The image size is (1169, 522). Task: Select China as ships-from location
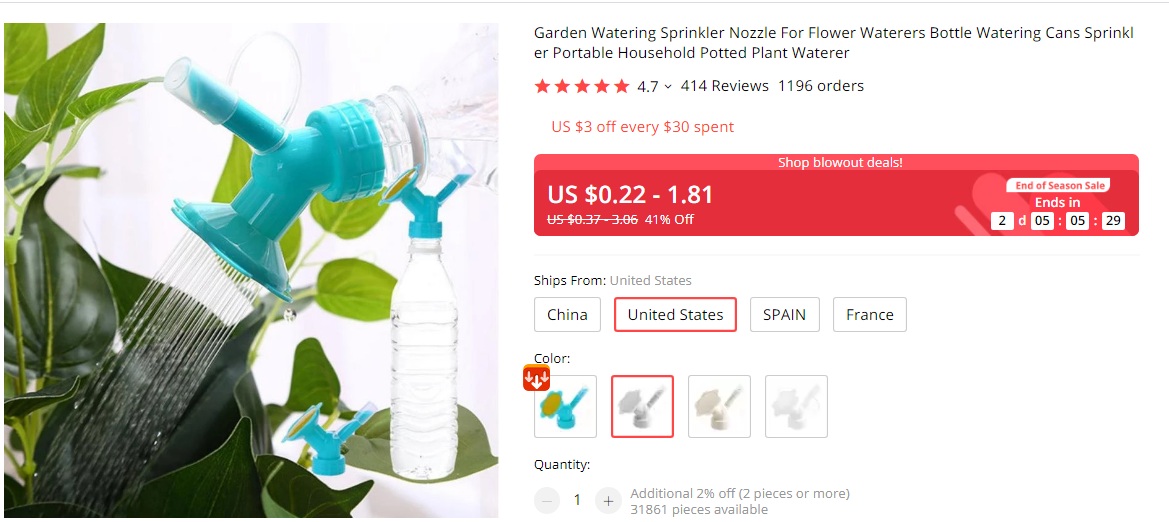(x=567, y=315)
